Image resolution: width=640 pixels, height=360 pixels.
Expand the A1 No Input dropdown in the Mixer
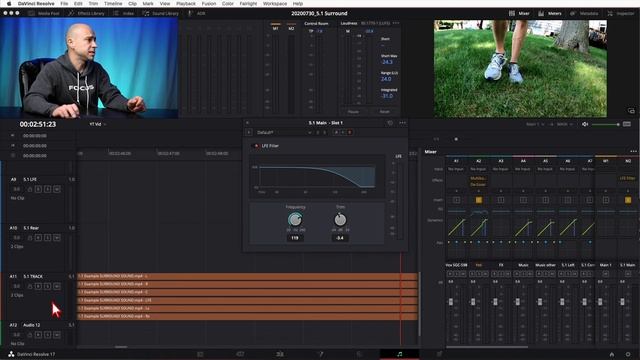tap(456, 169)
